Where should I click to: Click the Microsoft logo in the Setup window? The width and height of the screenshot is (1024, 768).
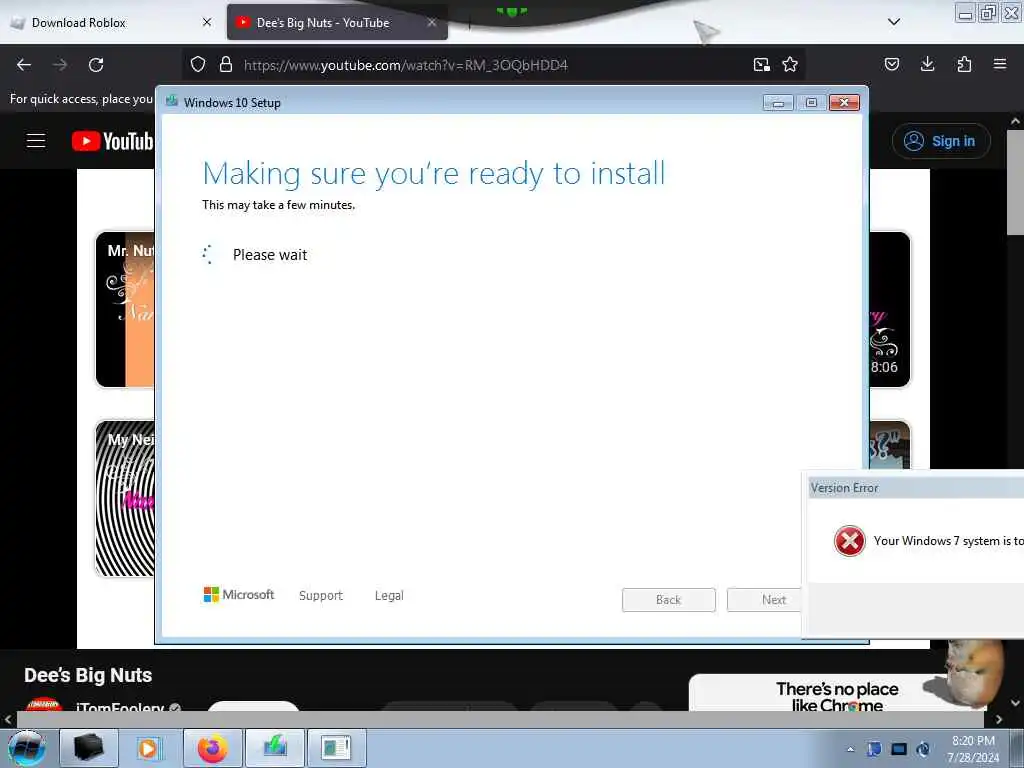point(239,594)
